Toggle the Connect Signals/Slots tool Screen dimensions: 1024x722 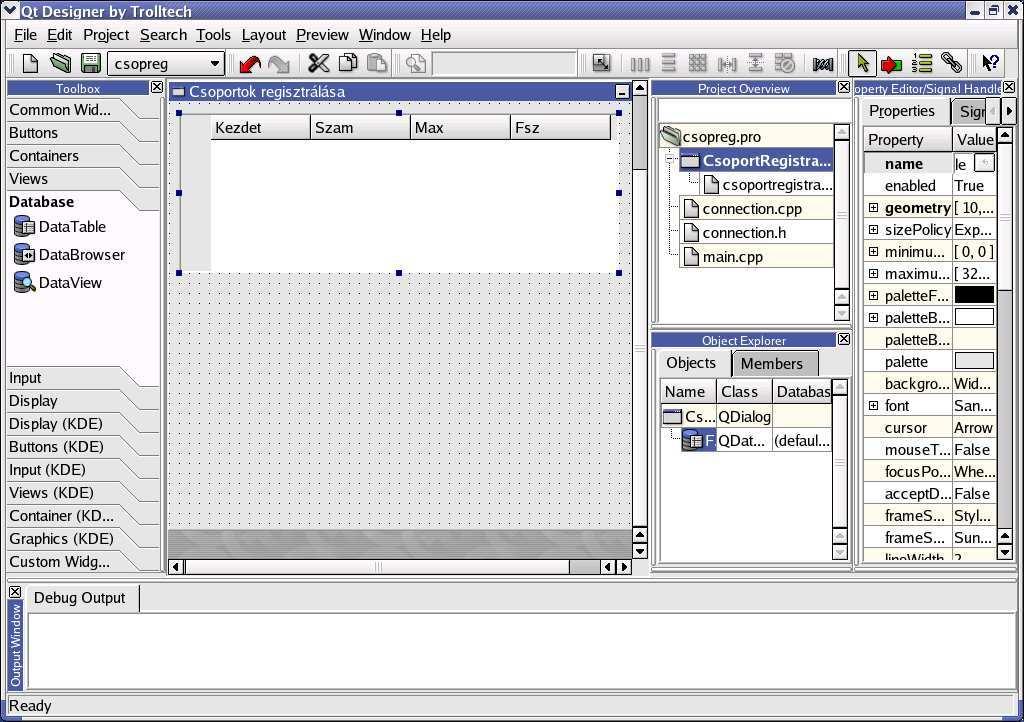[891, 63]
